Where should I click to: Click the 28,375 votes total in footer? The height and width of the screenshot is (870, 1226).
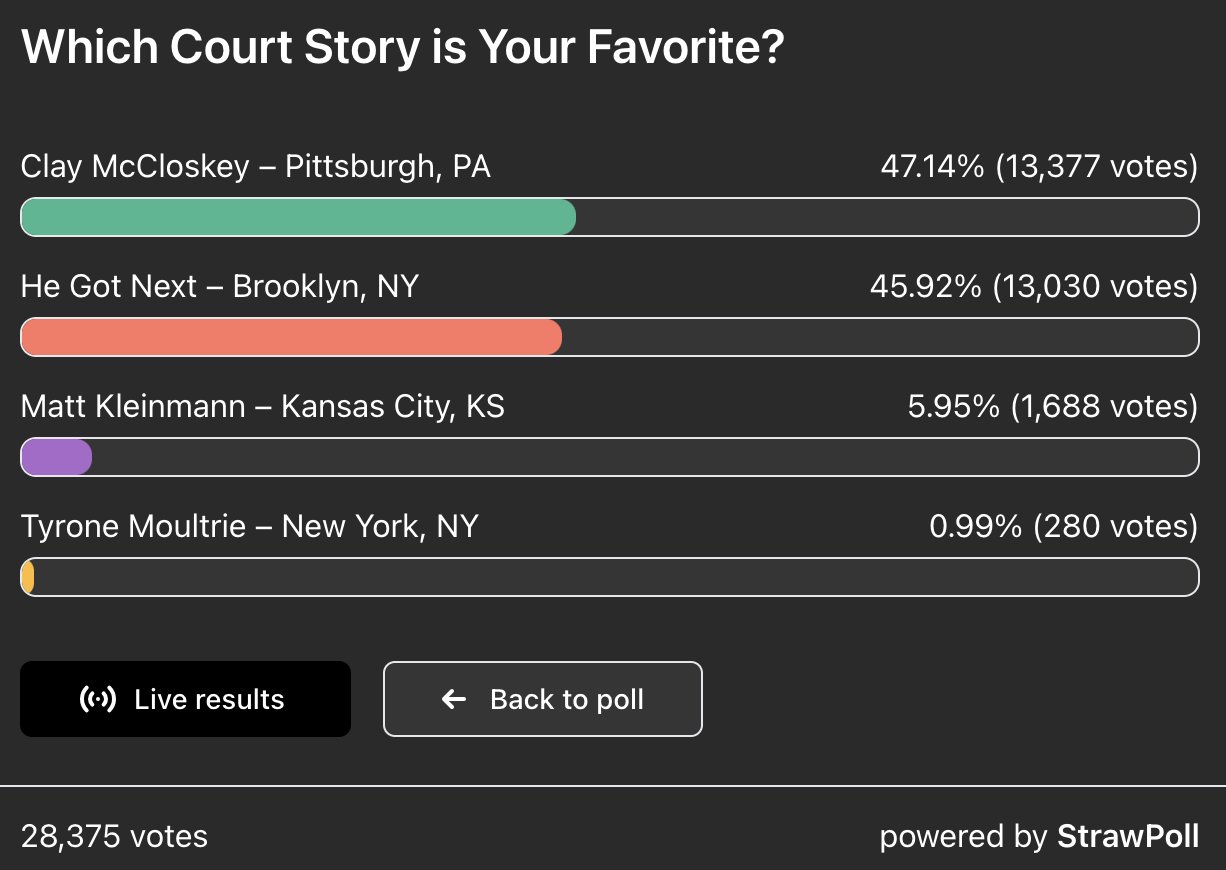(114, 836)
